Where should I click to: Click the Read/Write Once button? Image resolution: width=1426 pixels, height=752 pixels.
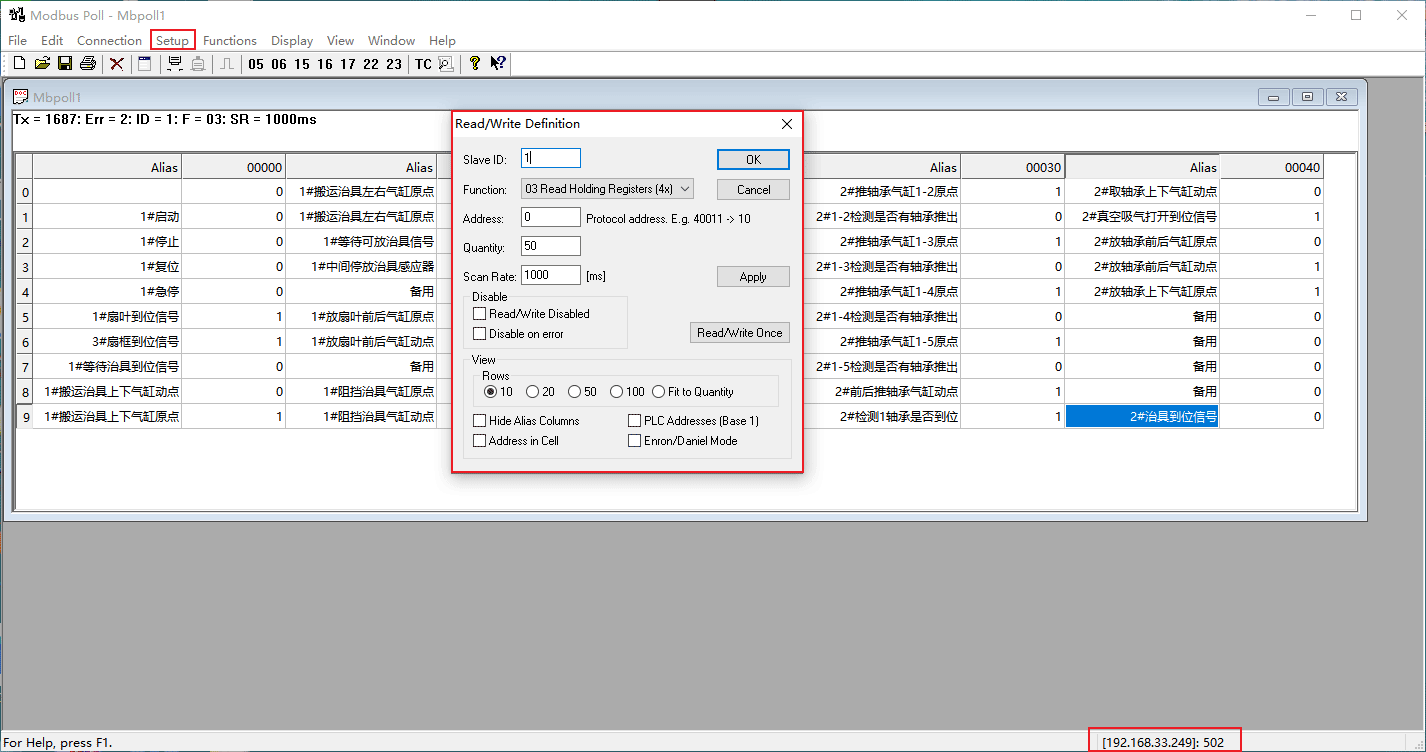[x=740, y=333]
